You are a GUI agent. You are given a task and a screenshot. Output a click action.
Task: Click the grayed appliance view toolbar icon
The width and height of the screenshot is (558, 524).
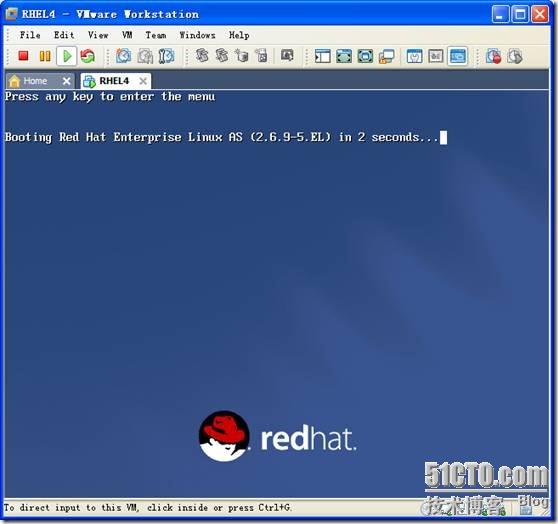(436, 56)
